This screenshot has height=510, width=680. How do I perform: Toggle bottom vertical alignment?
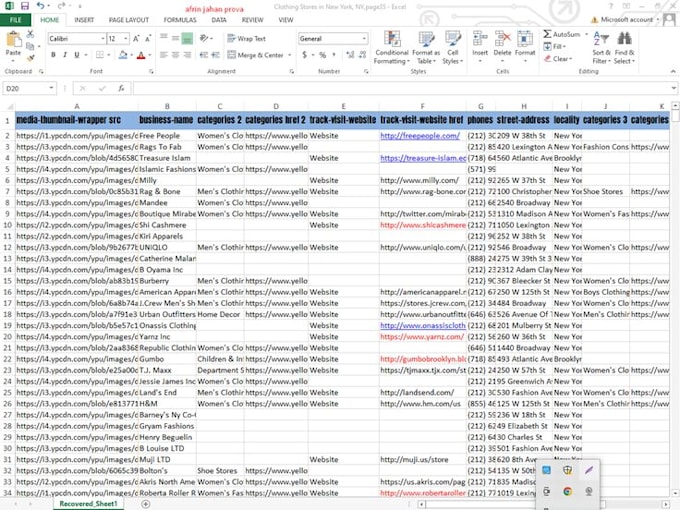pyautogui.click(x=187, y=39)
